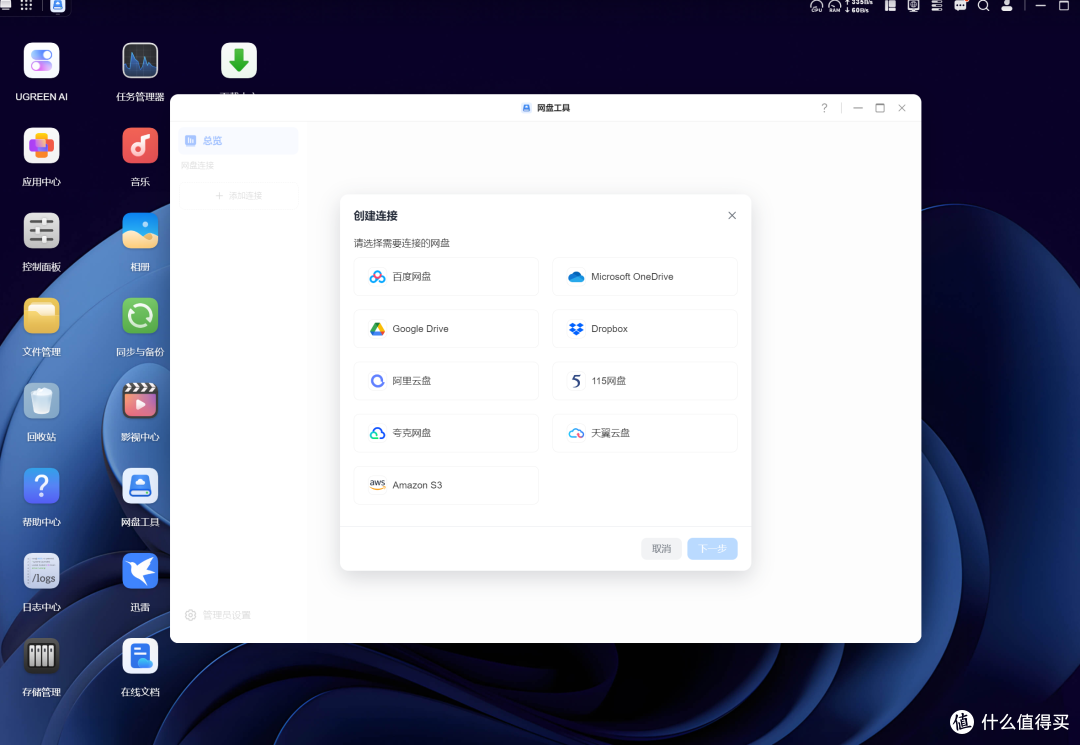1080x745 pixels.
Task: Open the RAM usage gauge in top bar
Action: [x=835, y=6]
